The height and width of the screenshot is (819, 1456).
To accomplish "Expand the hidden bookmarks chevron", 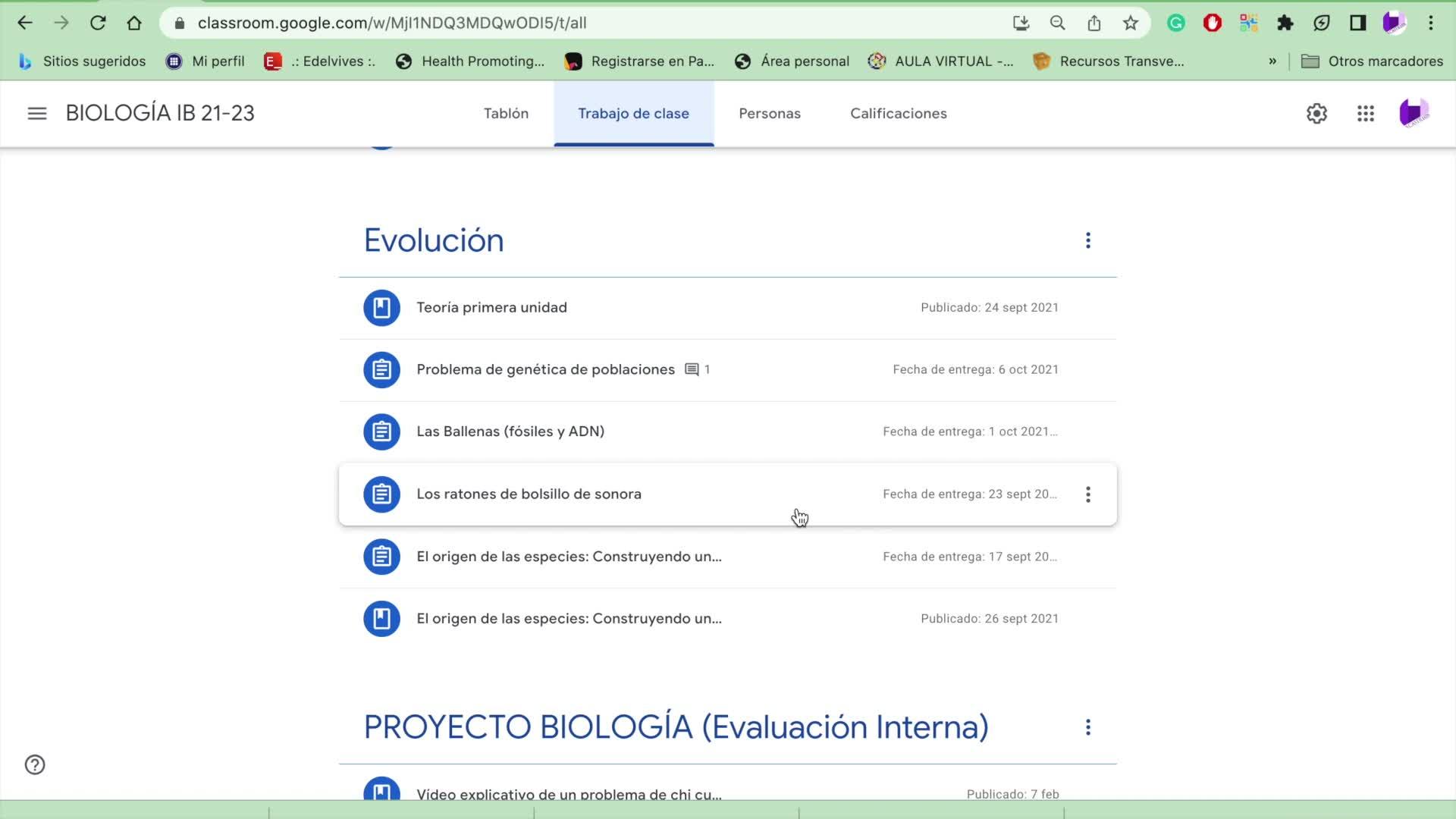I will 1272,61.
